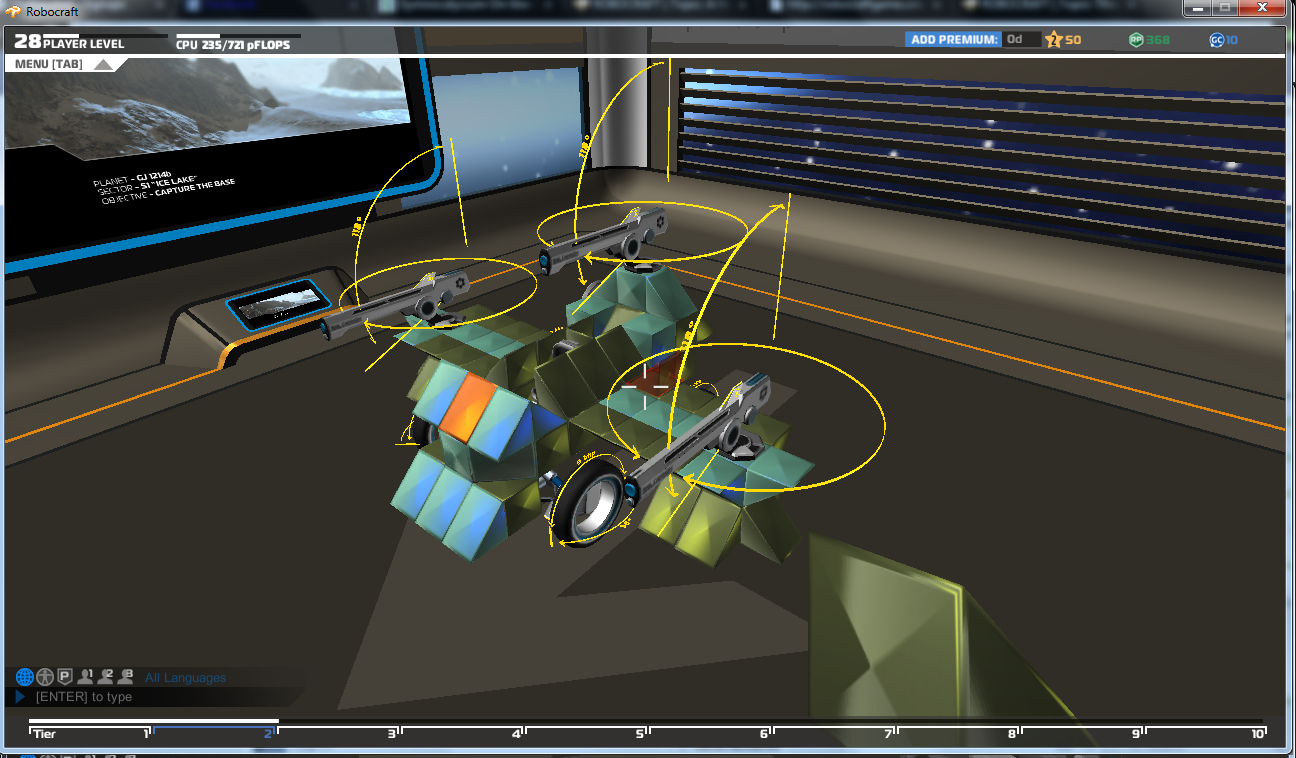Click the RP robo points icon

1136,40
